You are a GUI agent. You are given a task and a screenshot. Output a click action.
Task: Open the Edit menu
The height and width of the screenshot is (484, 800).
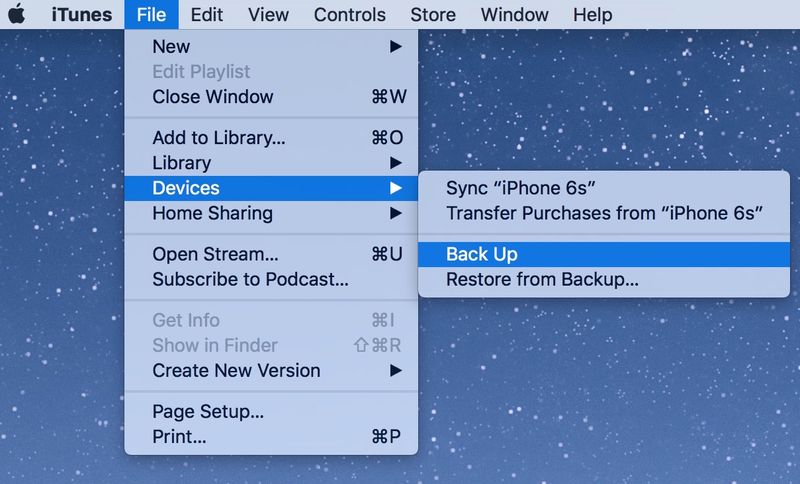point(207,14)
